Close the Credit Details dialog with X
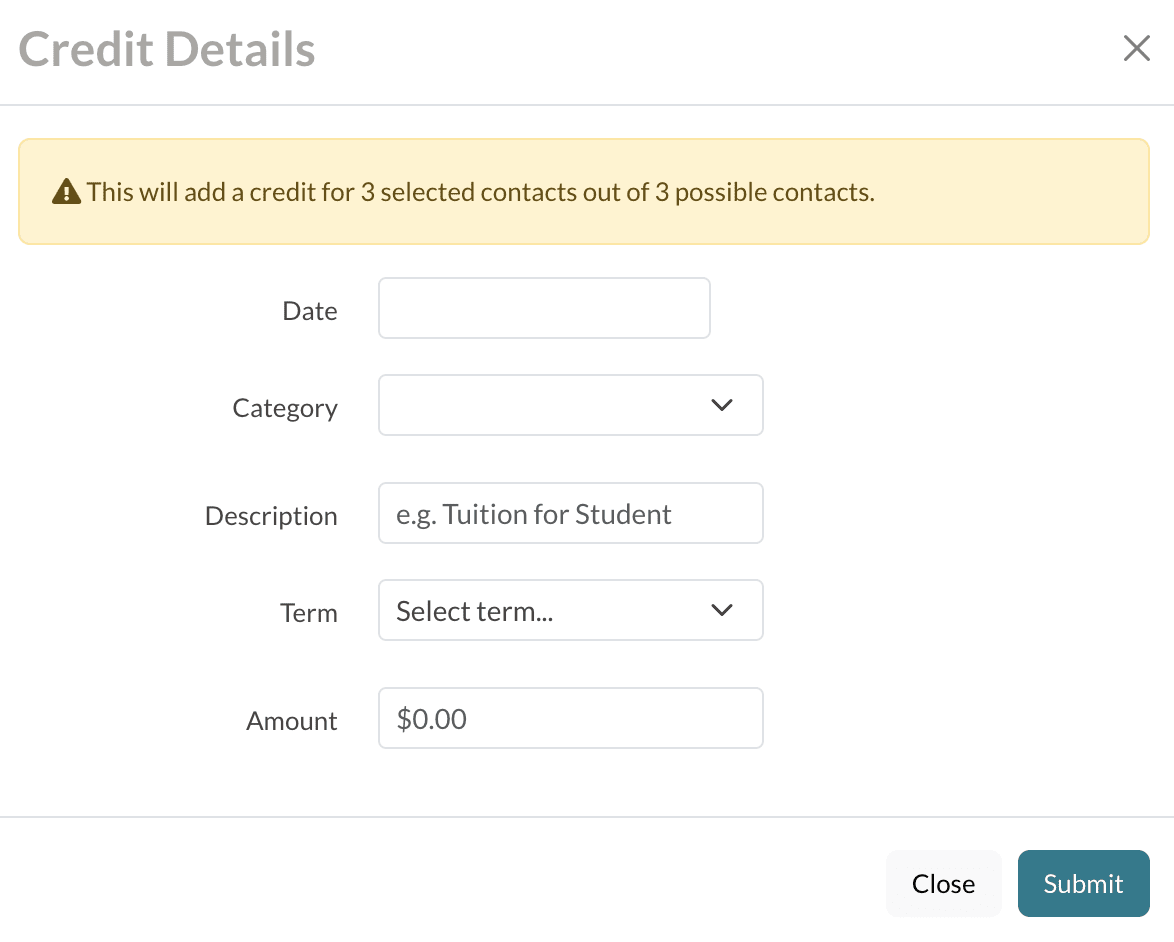 (x=1136, y=48)
